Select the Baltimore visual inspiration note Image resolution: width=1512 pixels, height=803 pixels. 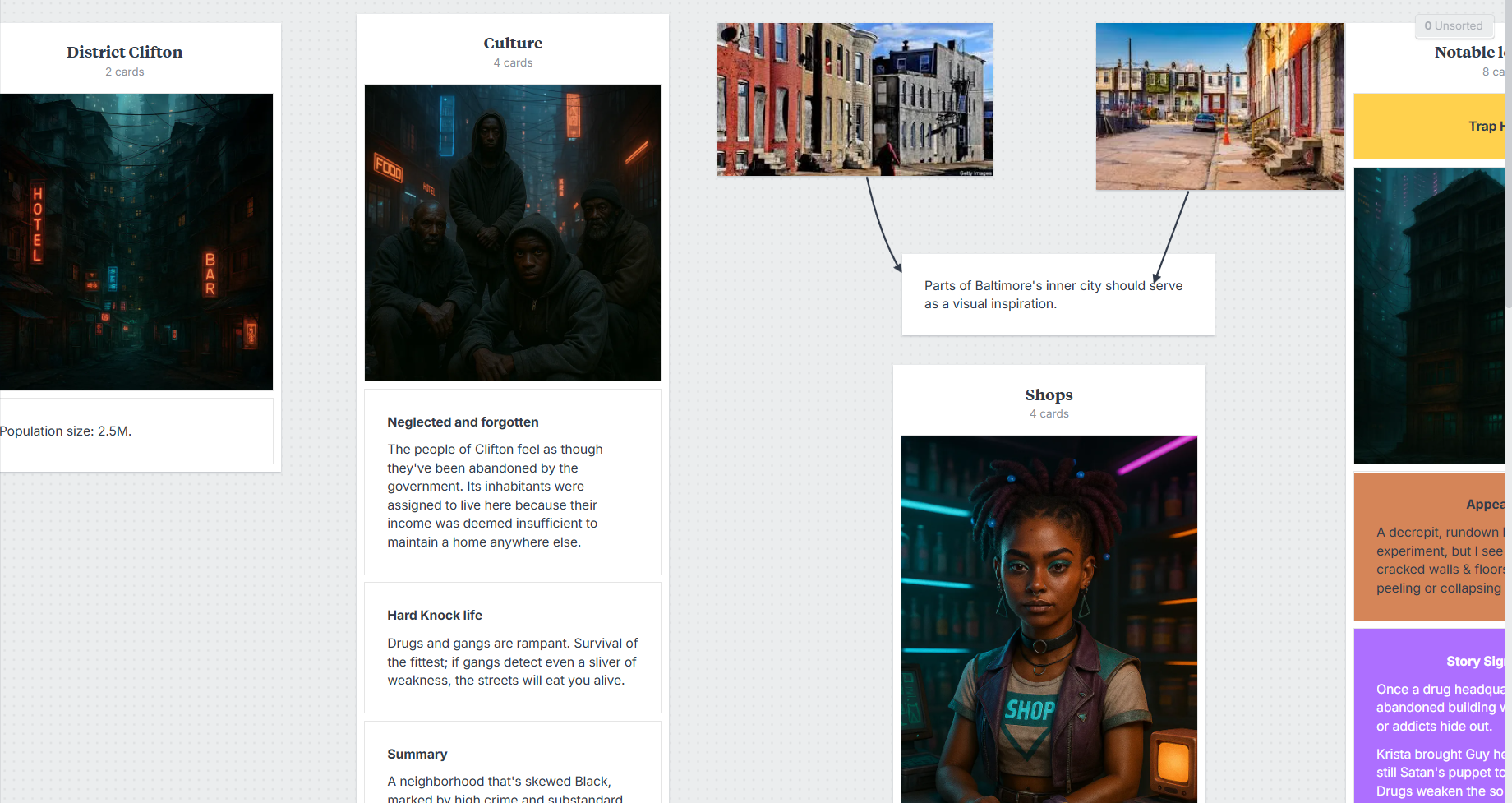(x=1058, y=295)
